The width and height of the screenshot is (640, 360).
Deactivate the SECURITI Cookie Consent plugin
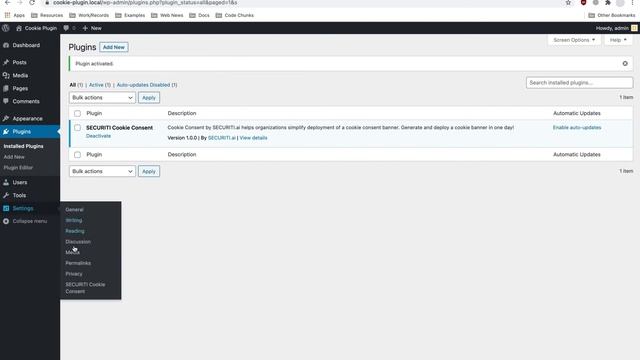(98, 136)
